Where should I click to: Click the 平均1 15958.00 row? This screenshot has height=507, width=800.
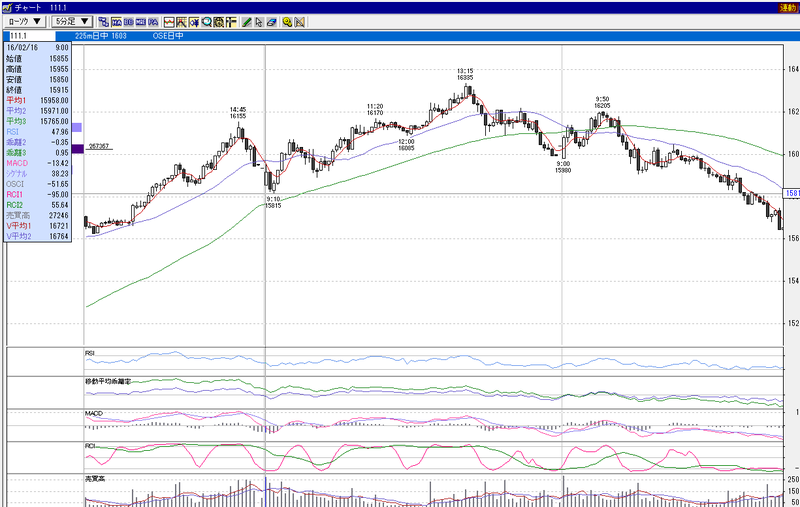click(37, 100)
